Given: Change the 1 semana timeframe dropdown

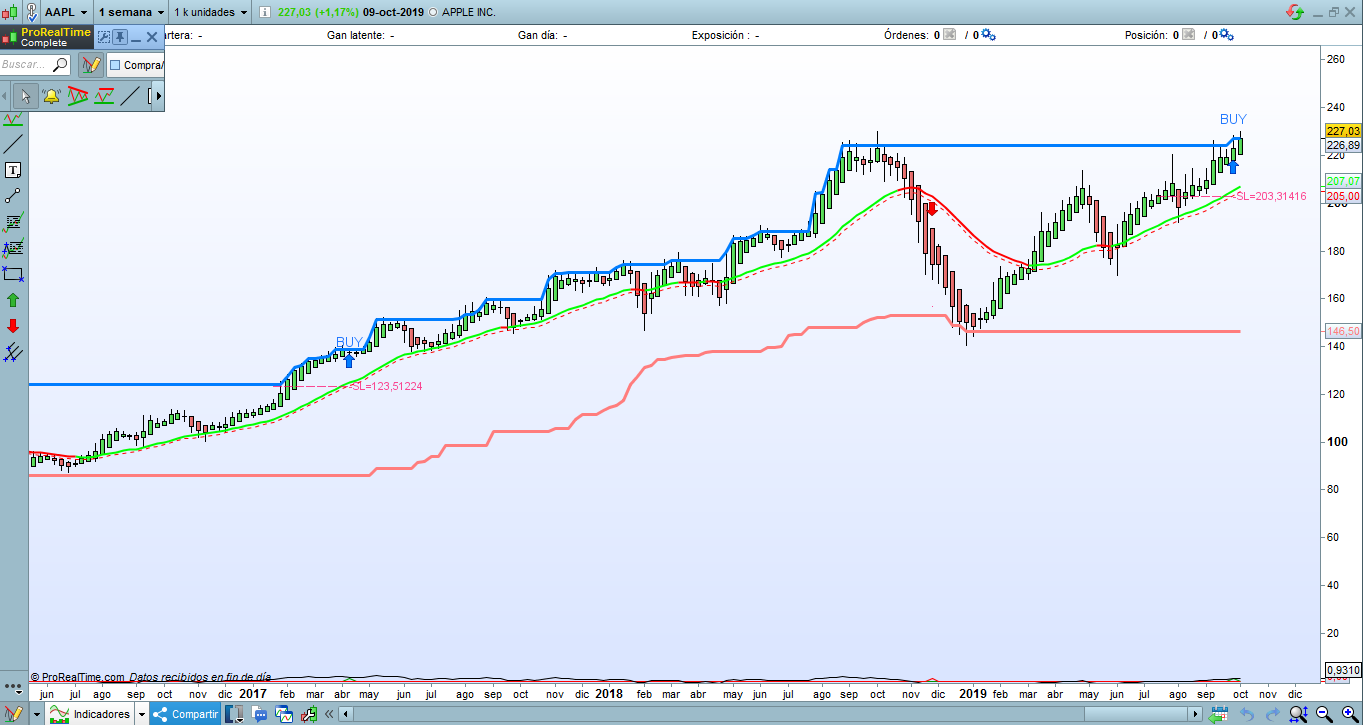Looking at the screenshot, I should coord(131,12).
